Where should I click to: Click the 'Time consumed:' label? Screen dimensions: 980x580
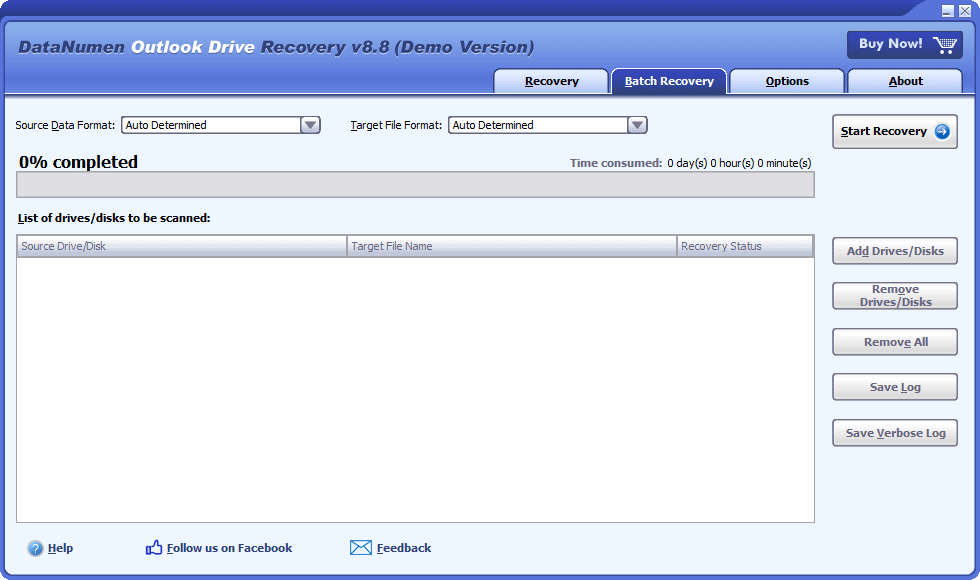pyautogui.click(x=616, y=163)
